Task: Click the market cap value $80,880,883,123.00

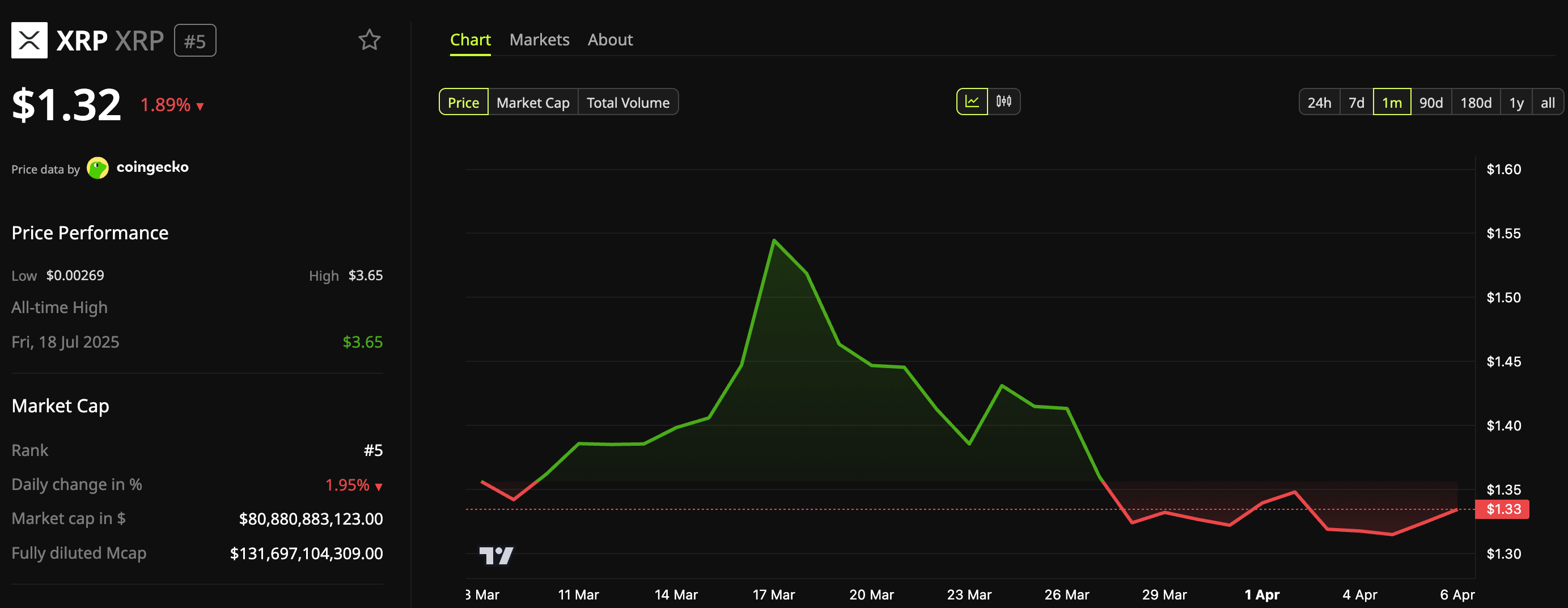Action: [x=311, y=519]
